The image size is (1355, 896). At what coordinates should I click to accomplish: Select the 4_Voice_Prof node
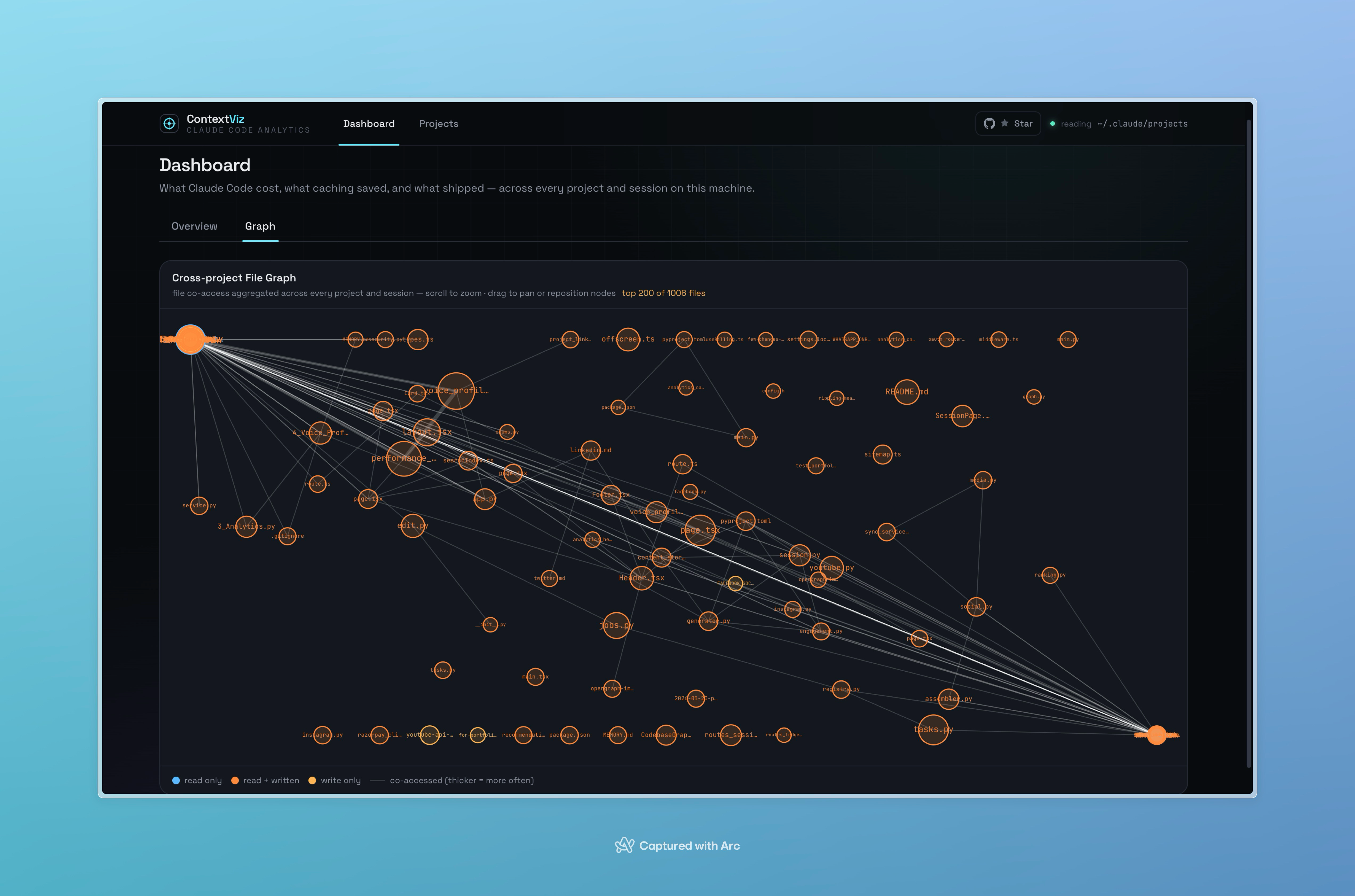tap(320, 433)
